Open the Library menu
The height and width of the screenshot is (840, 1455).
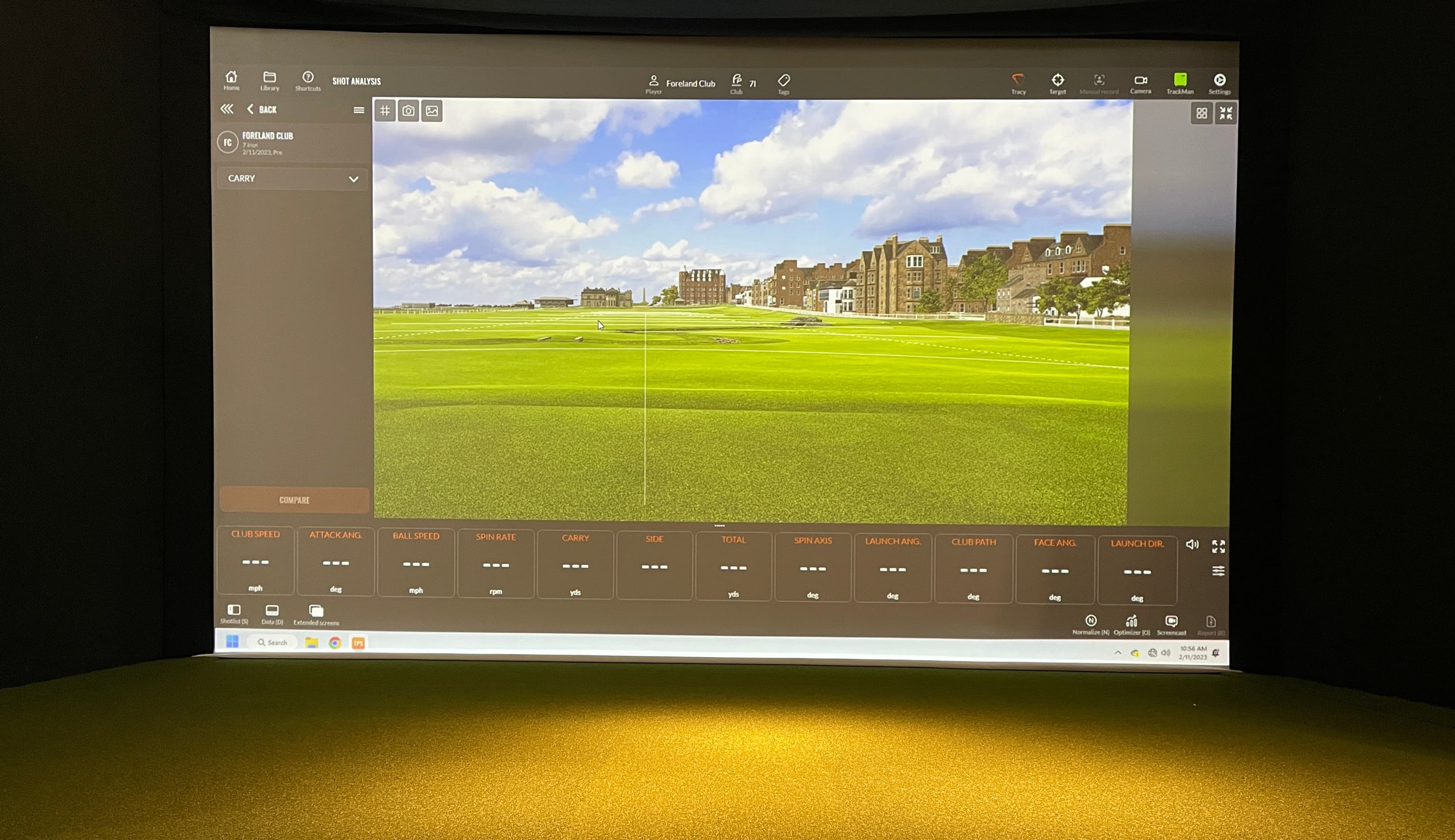[269, 80]
